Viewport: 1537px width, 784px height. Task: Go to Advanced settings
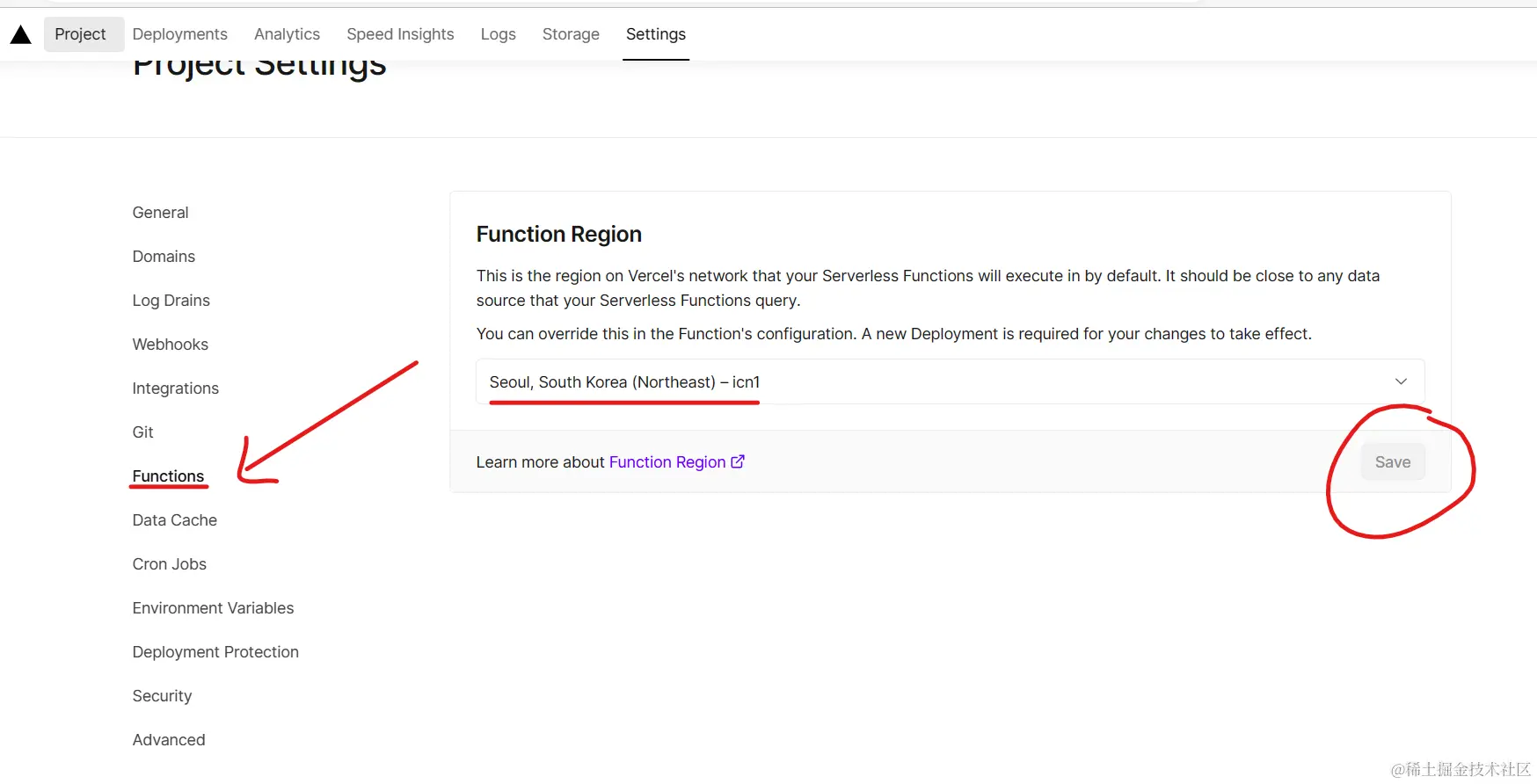(x=169, y=740)
